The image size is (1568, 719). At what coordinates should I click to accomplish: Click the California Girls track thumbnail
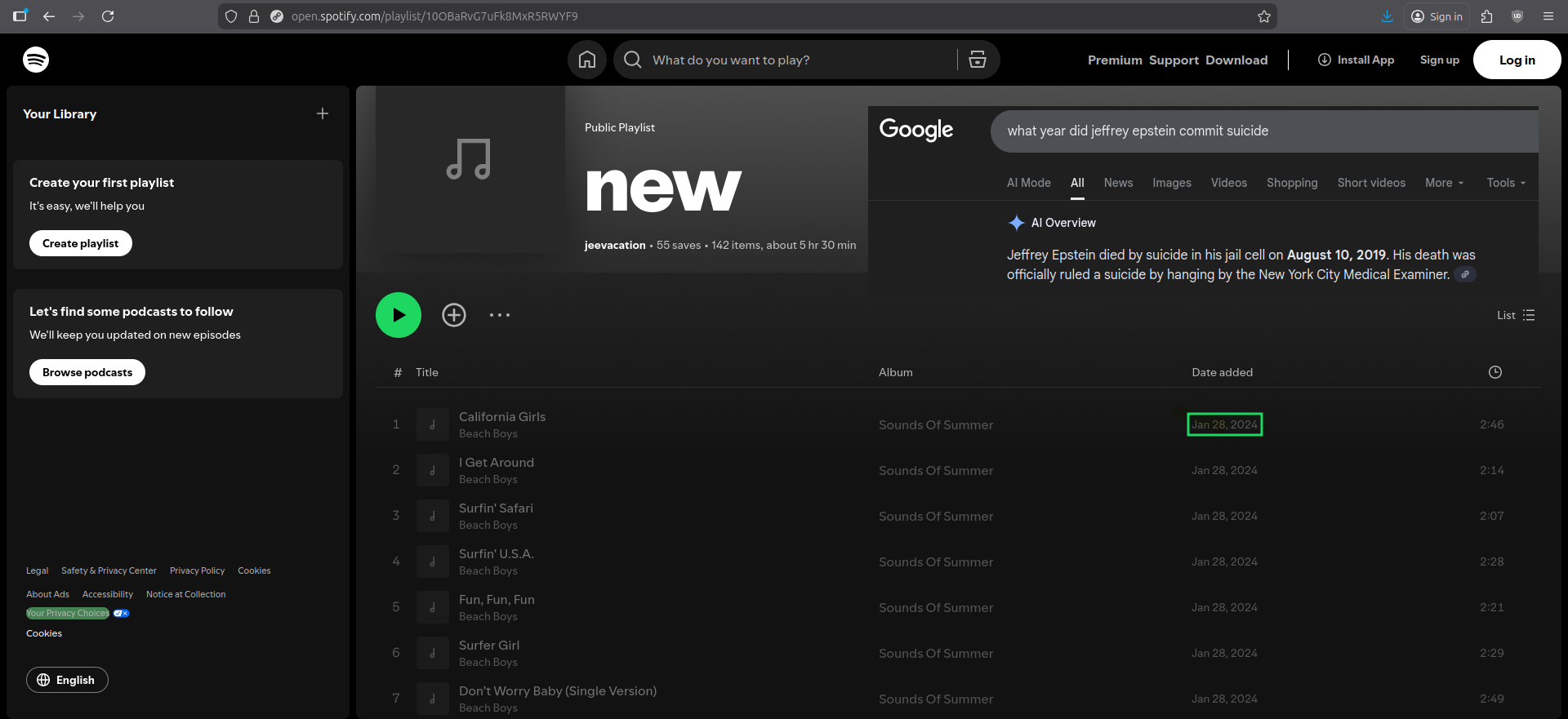coord(433,424)
